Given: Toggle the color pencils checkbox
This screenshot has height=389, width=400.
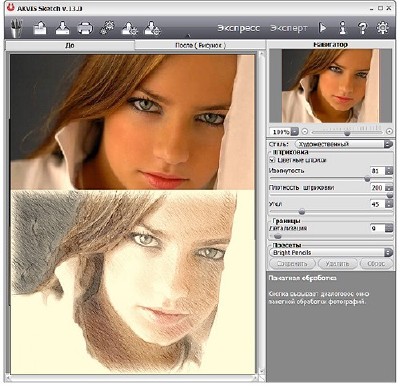Looking at the screenshot, I should [272, 160].
